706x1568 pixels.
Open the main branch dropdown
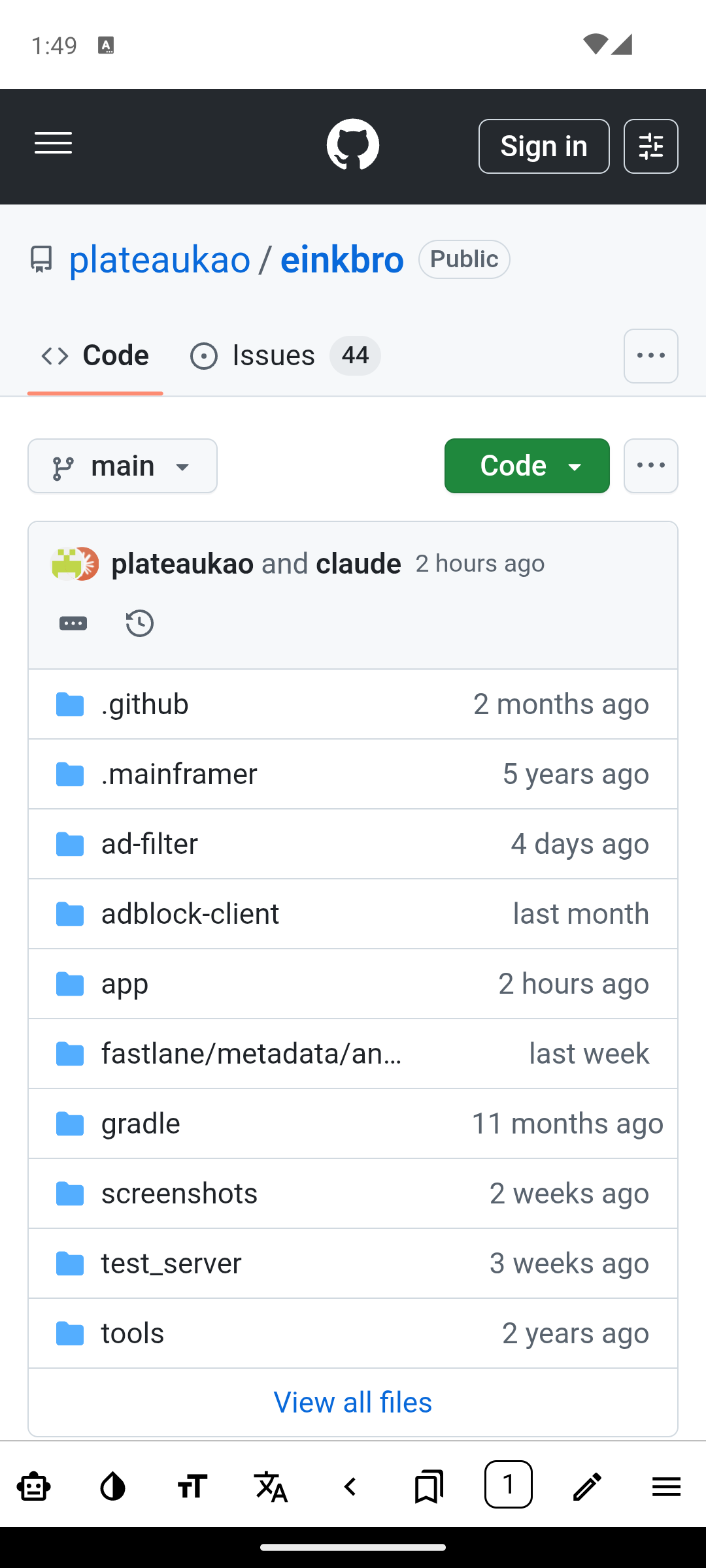122,466
